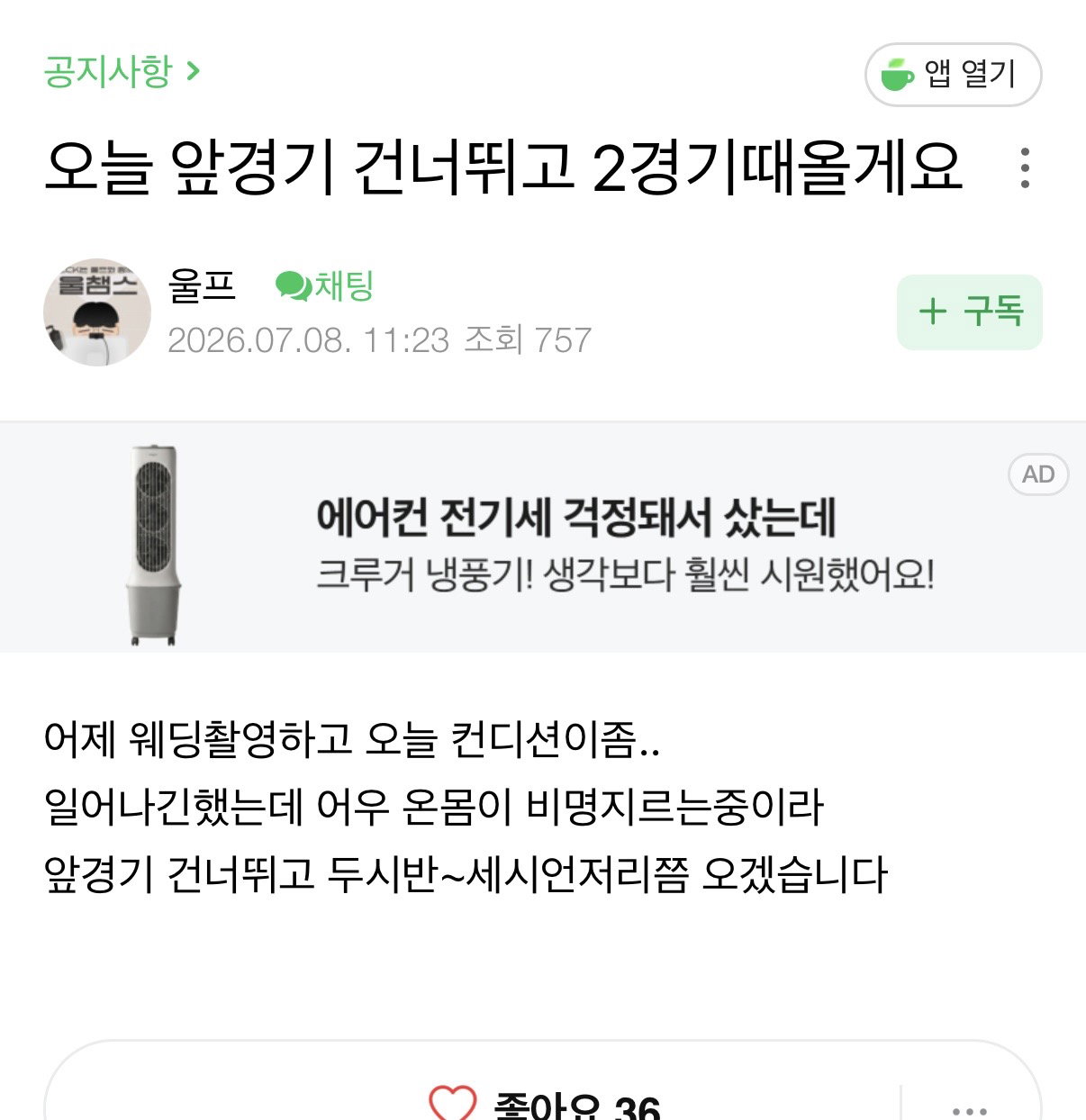Tap the 앱 열기 button
1086x1120 pixels.
click(953, 75)
